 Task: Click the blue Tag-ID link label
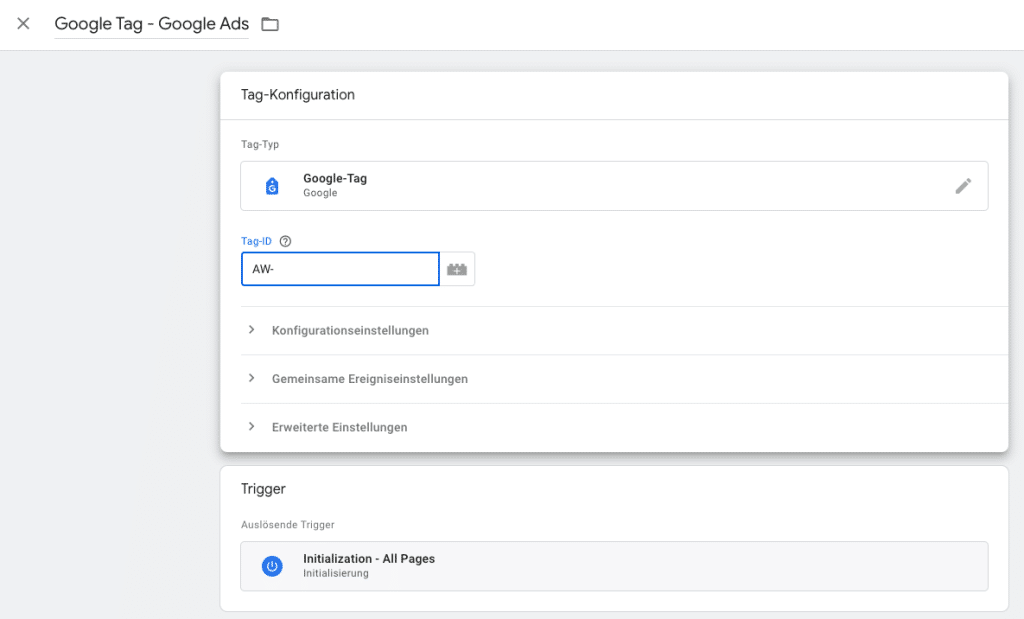pyautogui.click(x=256, y=241)
